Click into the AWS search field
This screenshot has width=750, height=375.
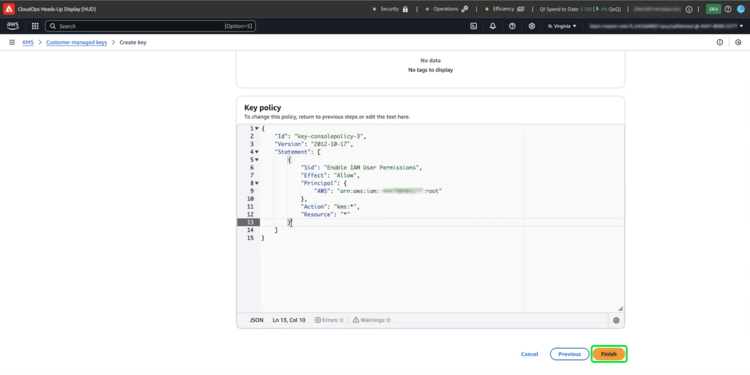pos(150,26)
